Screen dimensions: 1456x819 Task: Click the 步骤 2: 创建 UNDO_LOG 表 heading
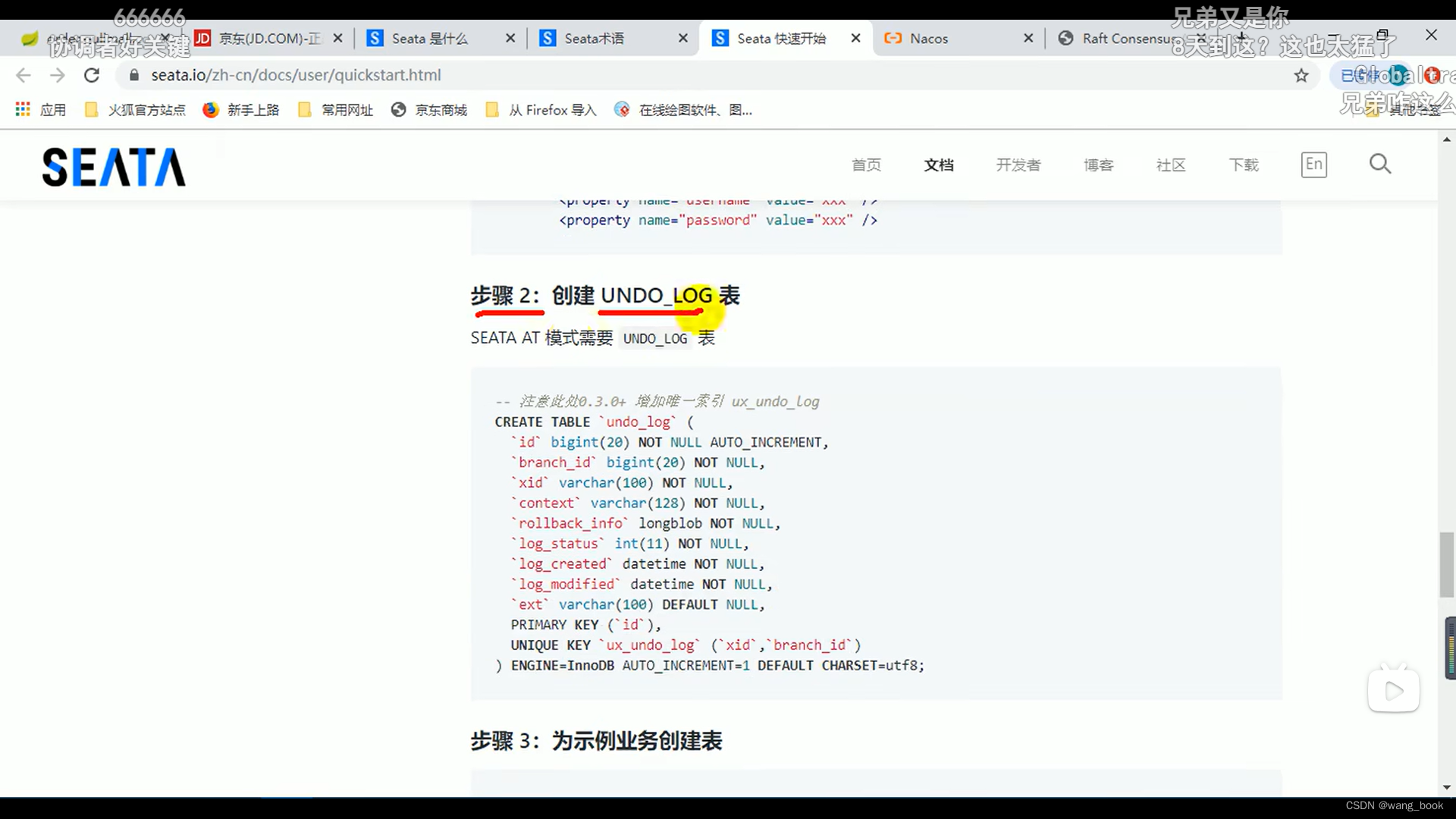tap(605, 296)
